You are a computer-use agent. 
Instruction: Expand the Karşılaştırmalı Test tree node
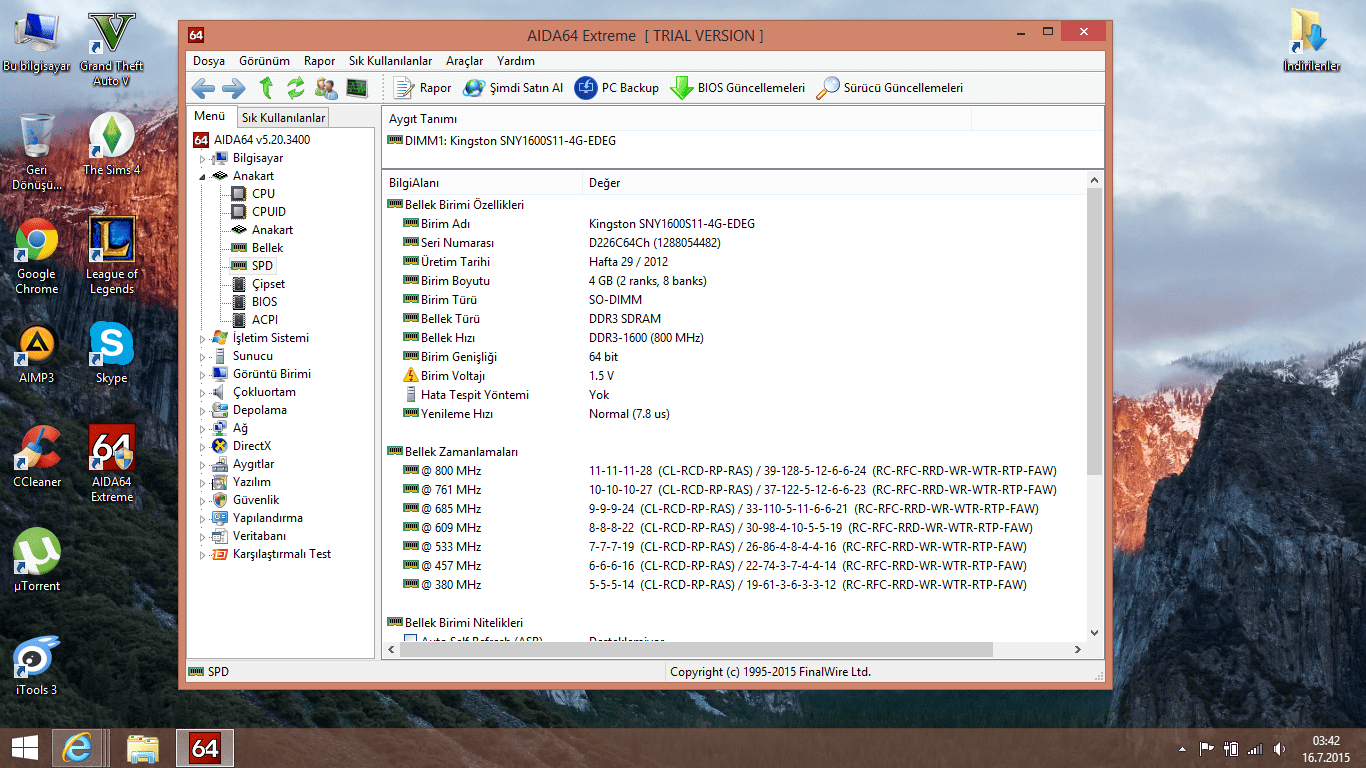click(202, 554)
